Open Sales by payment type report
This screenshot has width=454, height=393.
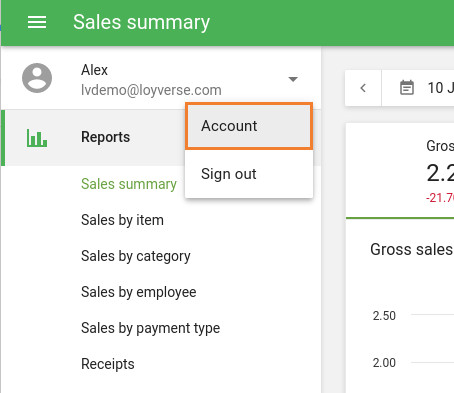[x=150, y=328]
